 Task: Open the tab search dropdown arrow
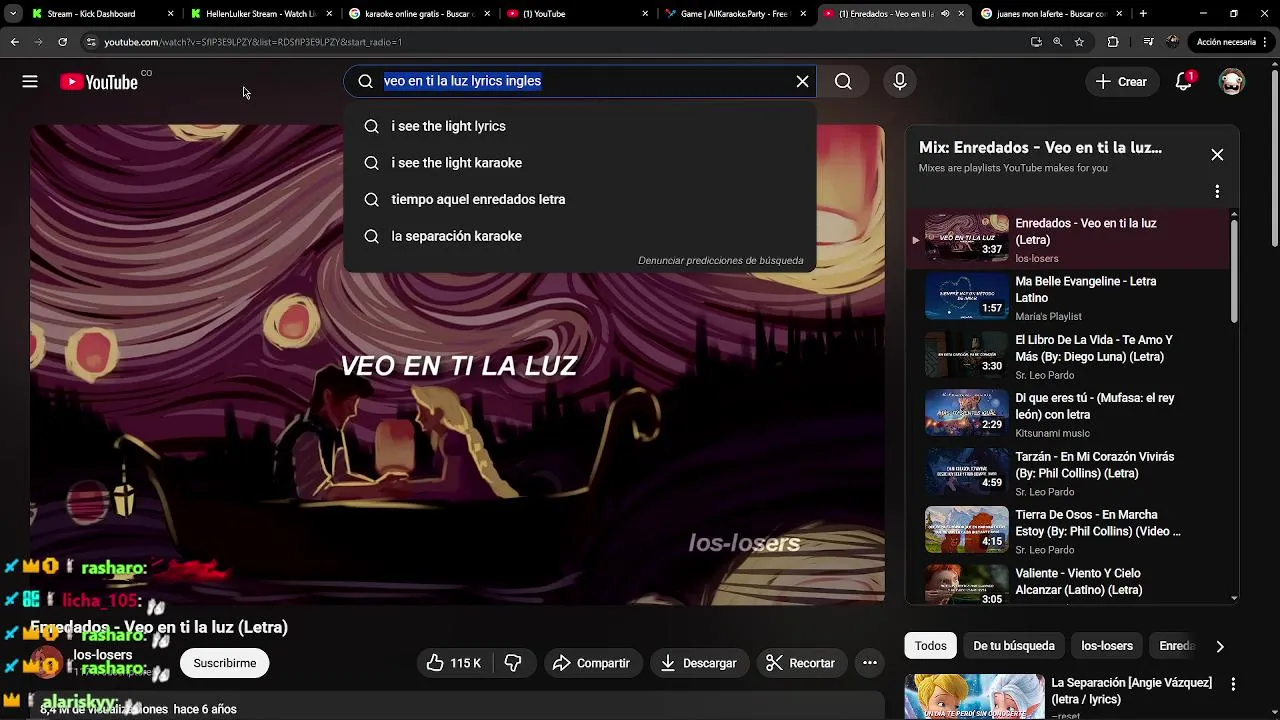[13, 14]
